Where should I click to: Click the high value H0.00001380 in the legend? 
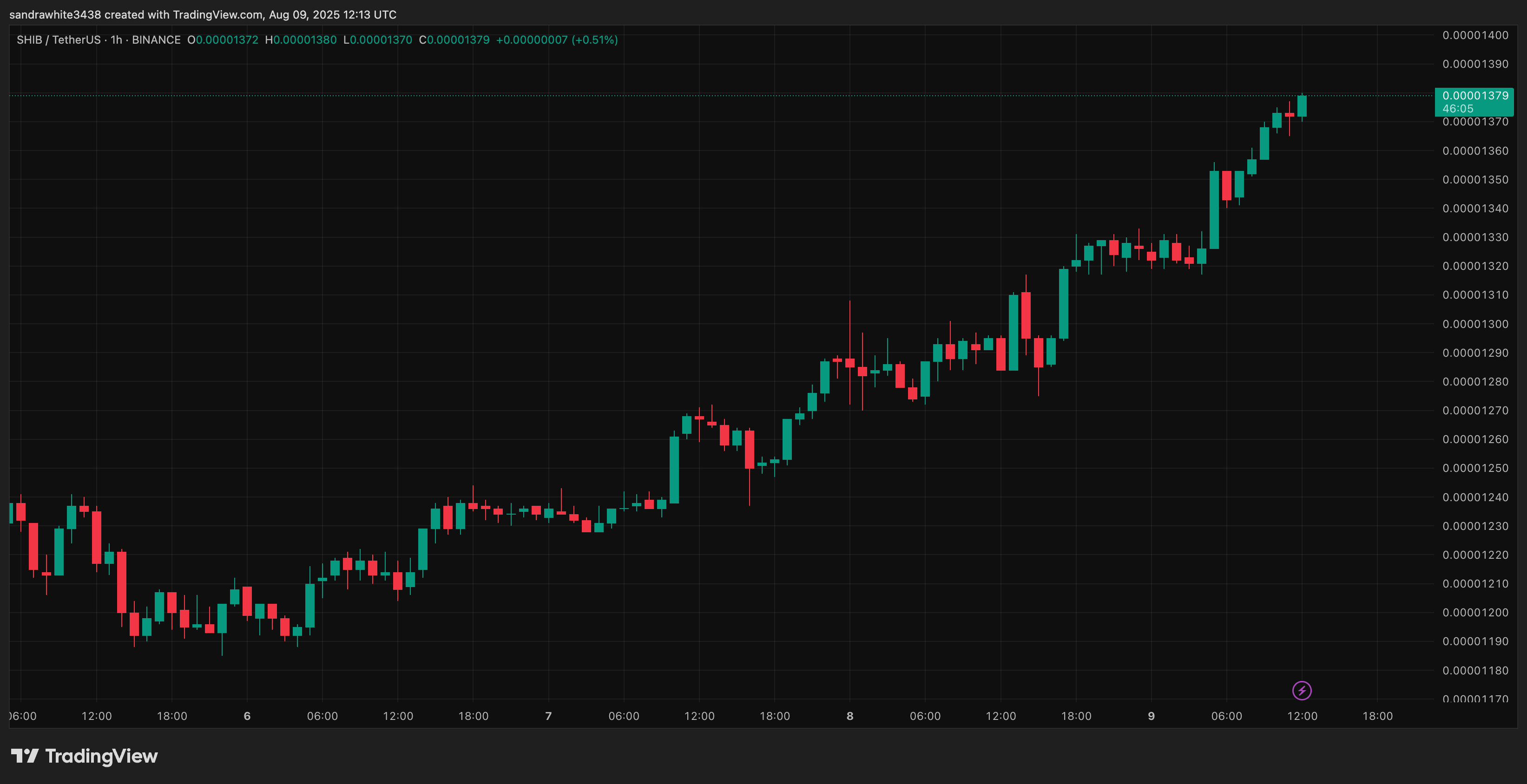pos(301,39)
